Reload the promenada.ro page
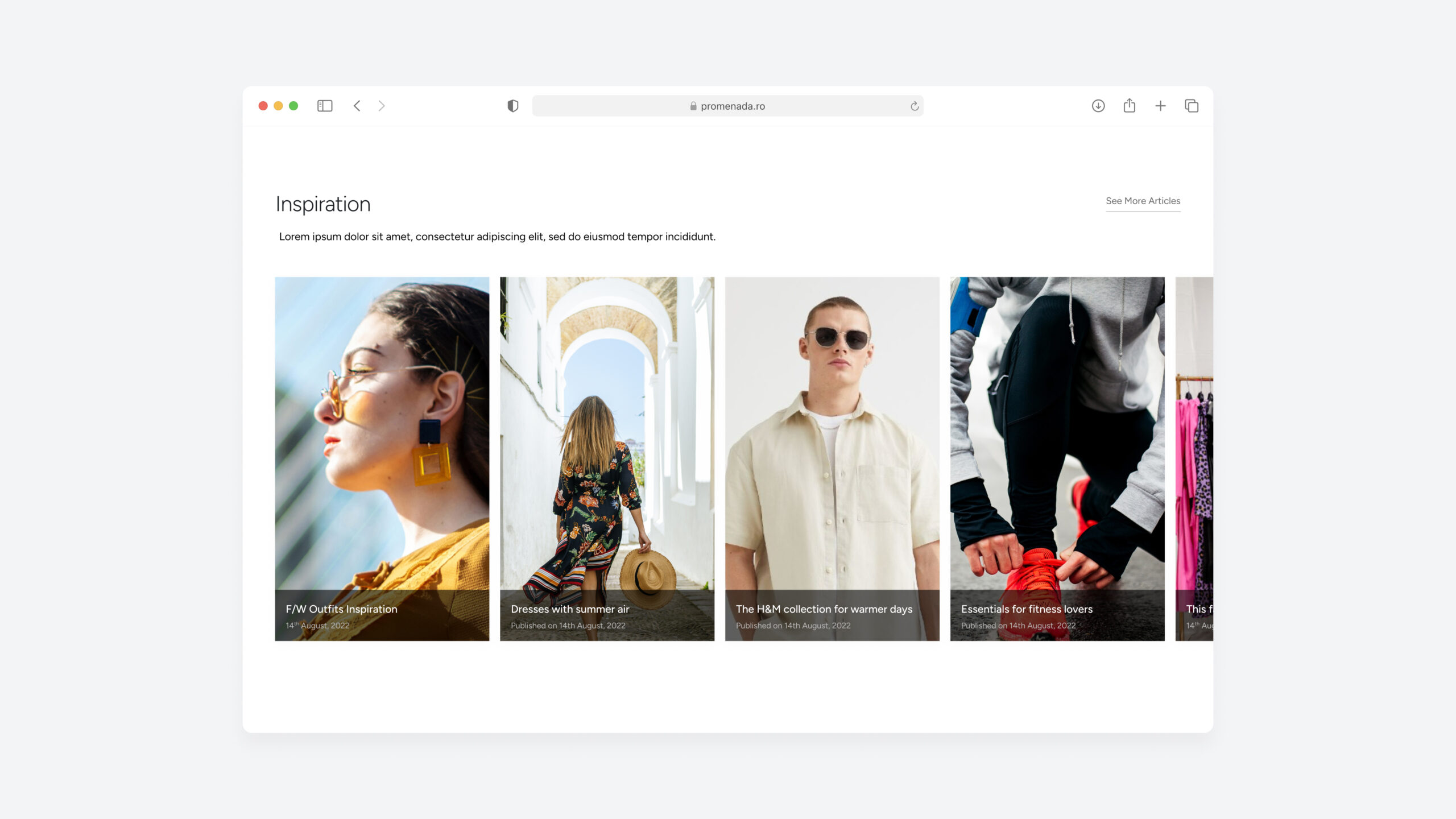This screenshot has height=819, width=1456. [914, 106]
